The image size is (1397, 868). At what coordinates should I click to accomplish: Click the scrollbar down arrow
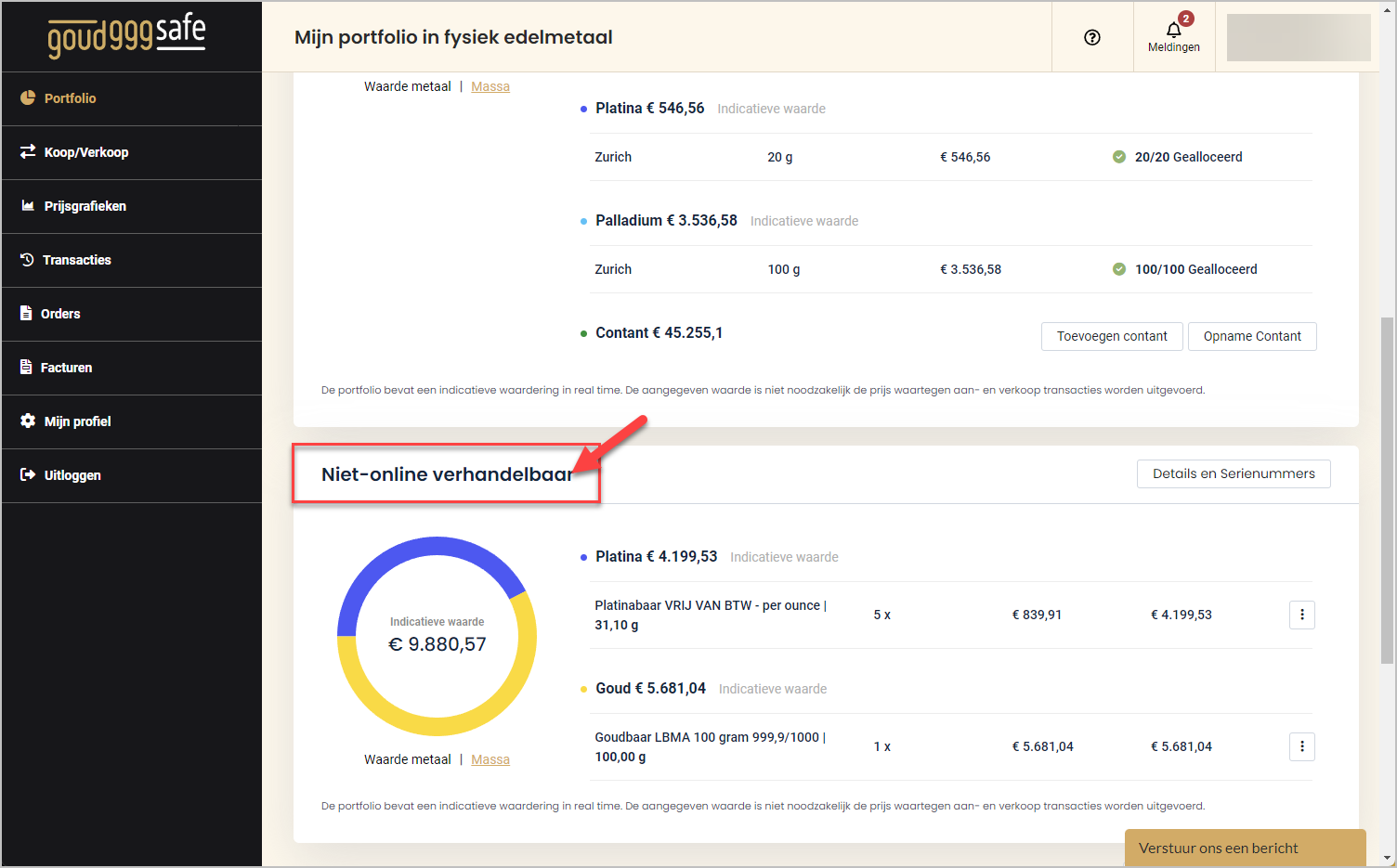click(1387, 858)
